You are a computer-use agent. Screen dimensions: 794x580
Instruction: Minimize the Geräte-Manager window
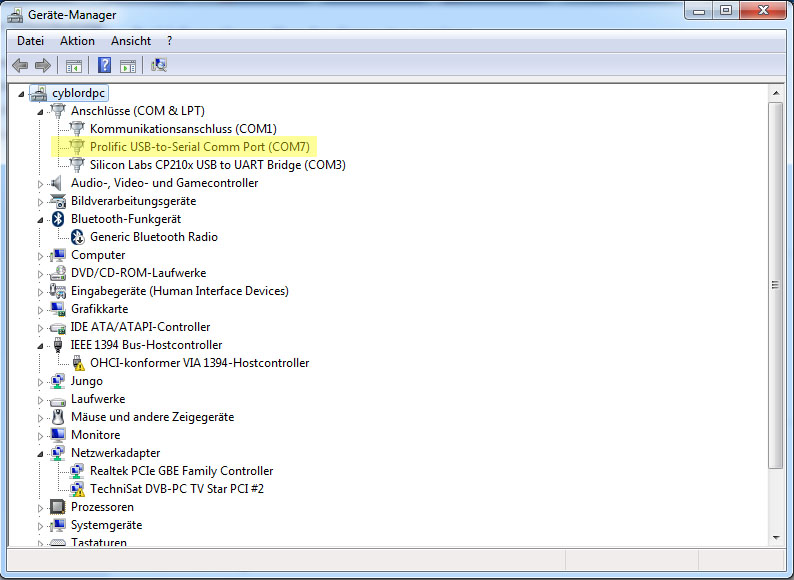click(x=699, y=10)
